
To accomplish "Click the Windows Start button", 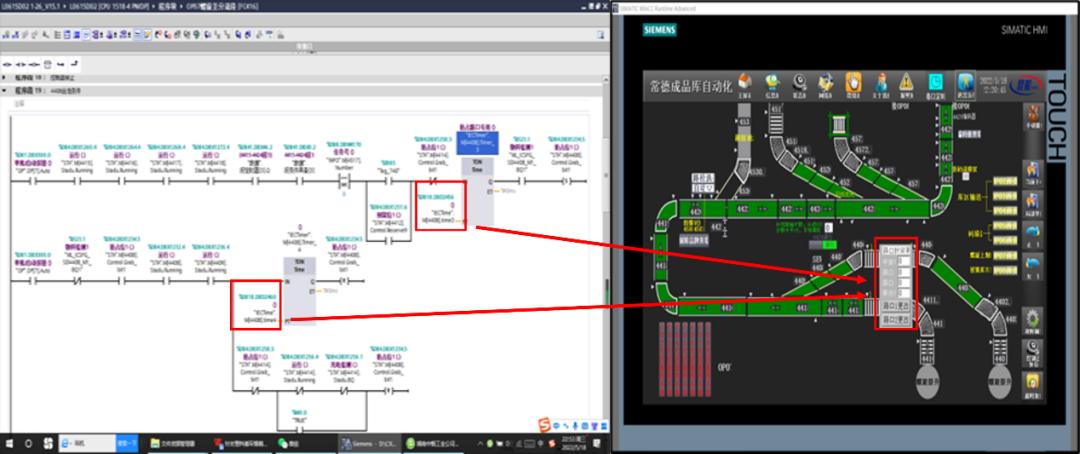I will coord(10,443).
